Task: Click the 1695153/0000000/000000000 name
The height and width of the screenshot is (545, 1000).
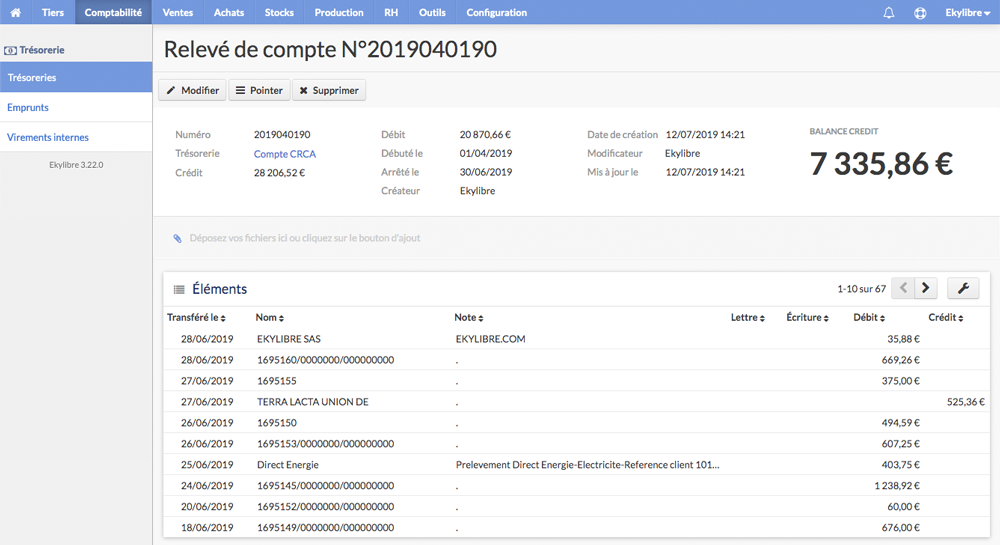Action: click(325, 444)
